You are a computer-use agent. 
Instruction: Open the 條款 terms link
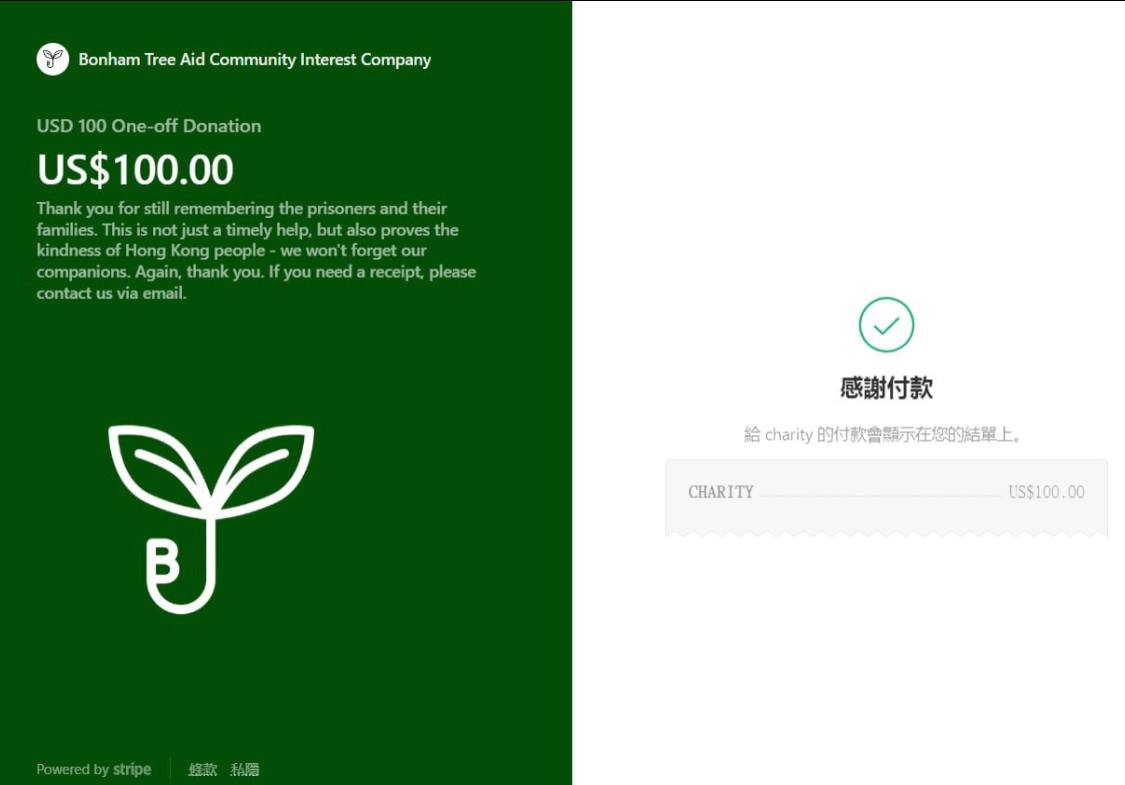click(202, 769)
